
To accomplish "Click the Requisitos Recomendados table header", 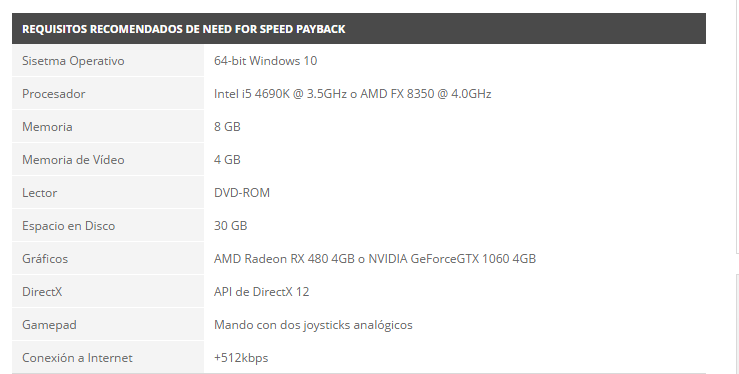I will [359, 29].
